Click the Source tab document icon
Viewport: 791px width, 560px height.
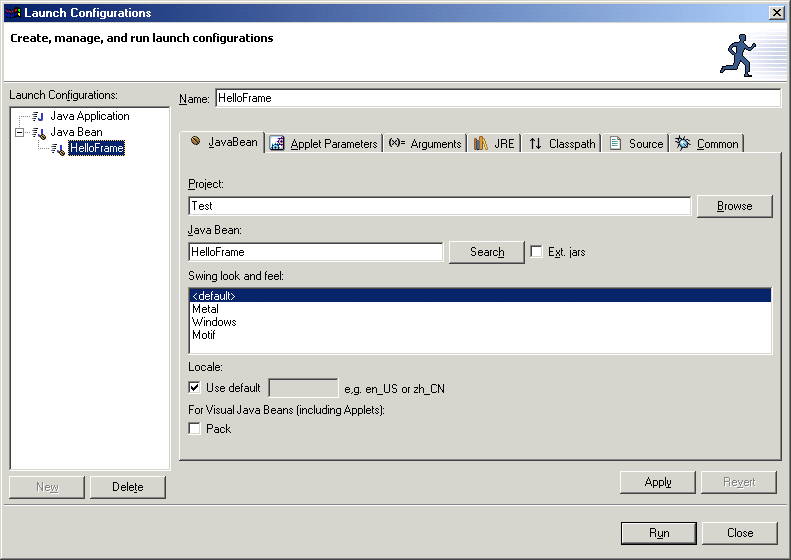click(x=615, y=143)
